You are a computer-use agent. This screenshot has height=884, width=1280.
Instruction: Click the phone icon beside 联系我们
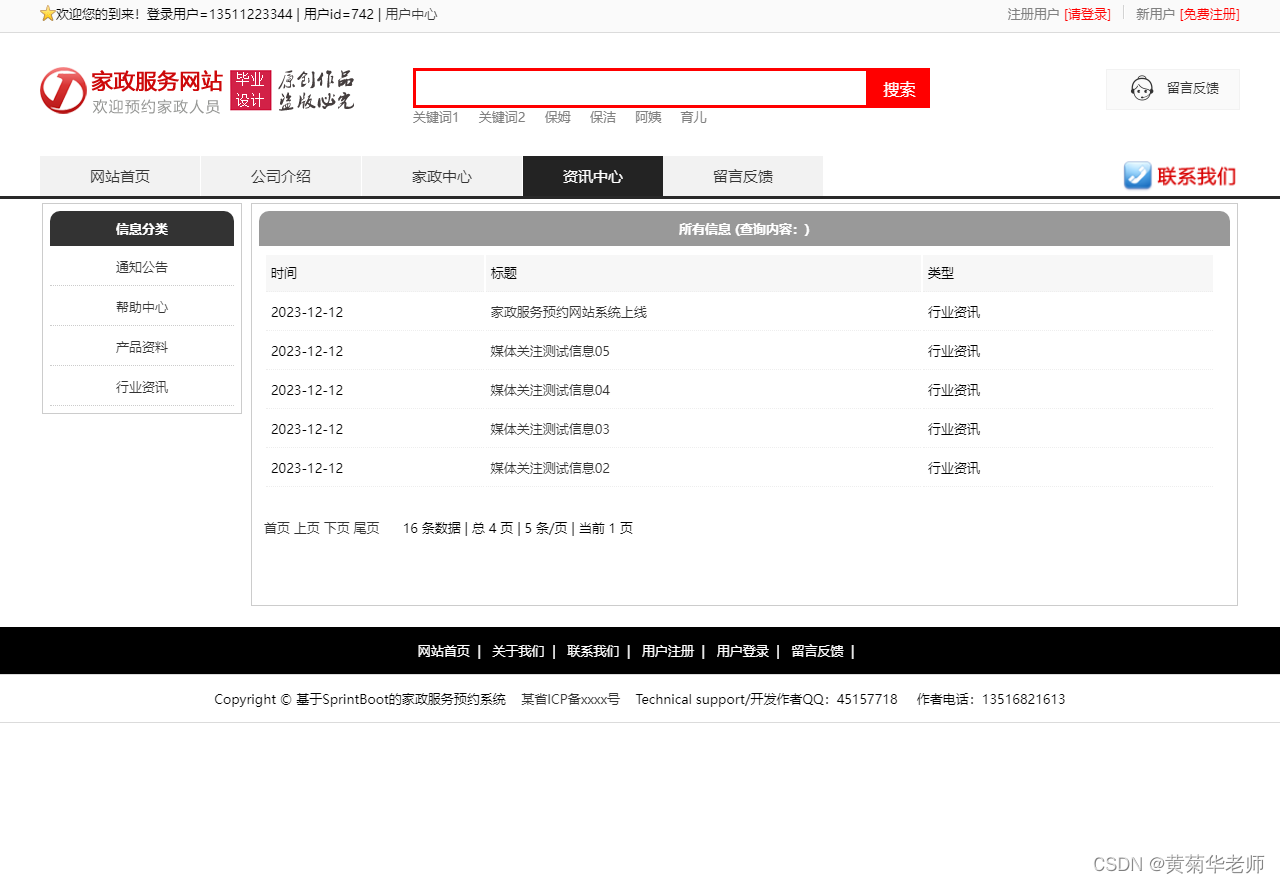pos(1138,176)
